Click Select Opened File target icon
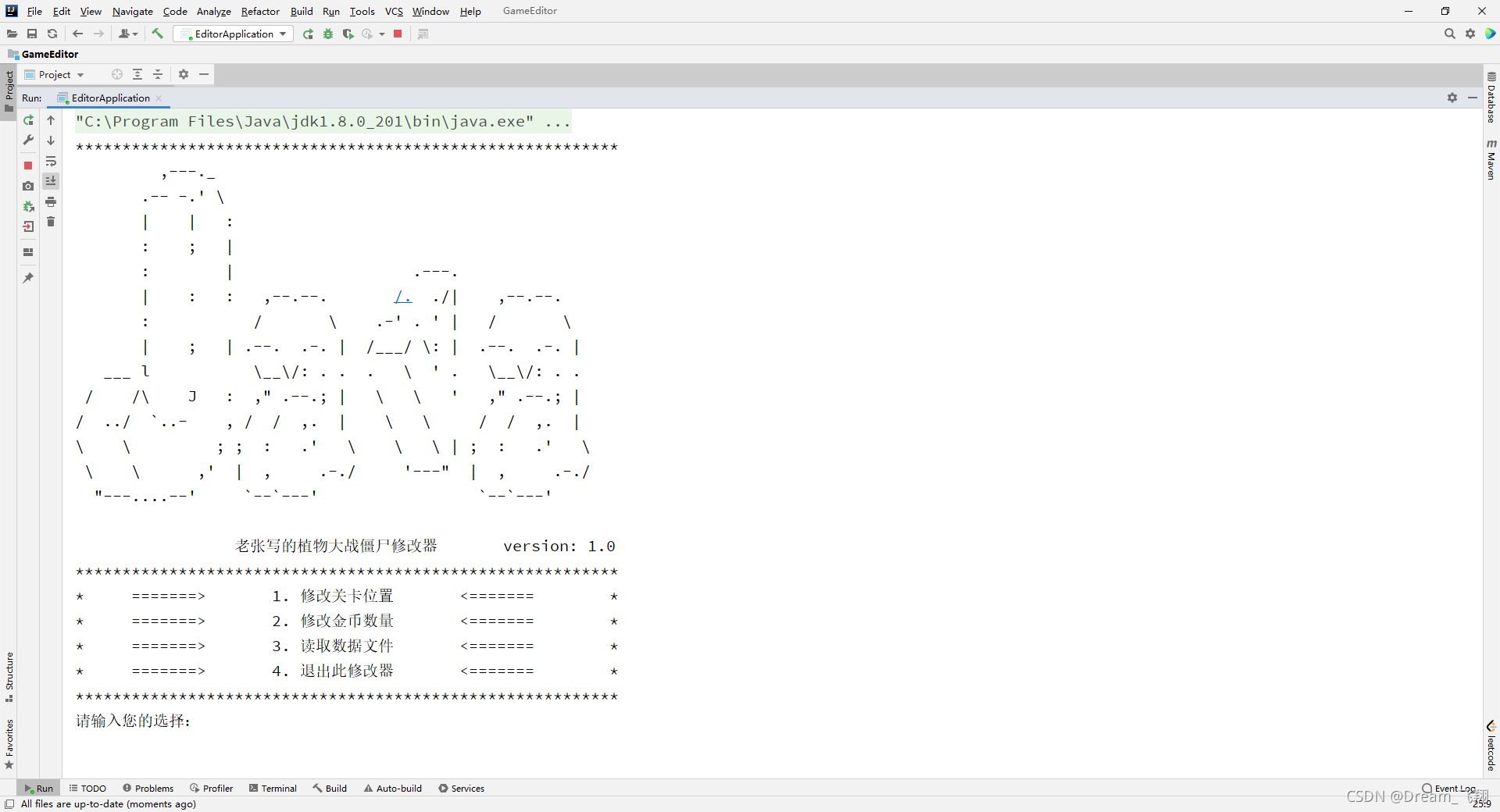The image size is (1500, 812). click(x=117, y=74)
